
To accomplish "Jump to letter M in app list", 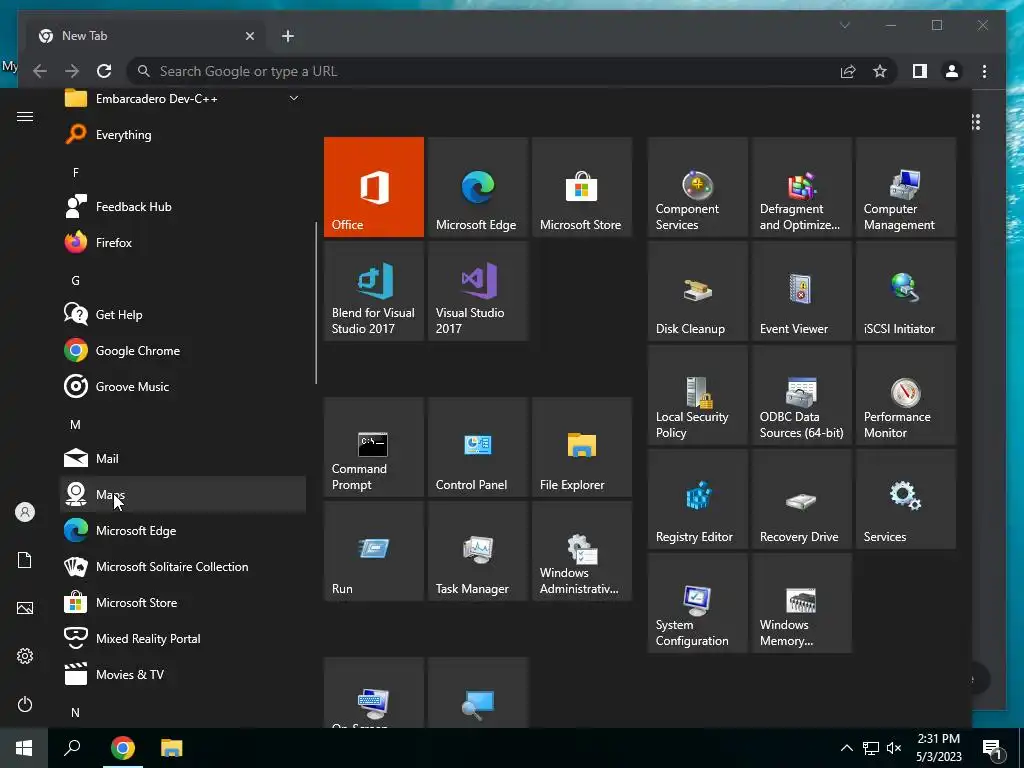I will click(x=76, y=424).
